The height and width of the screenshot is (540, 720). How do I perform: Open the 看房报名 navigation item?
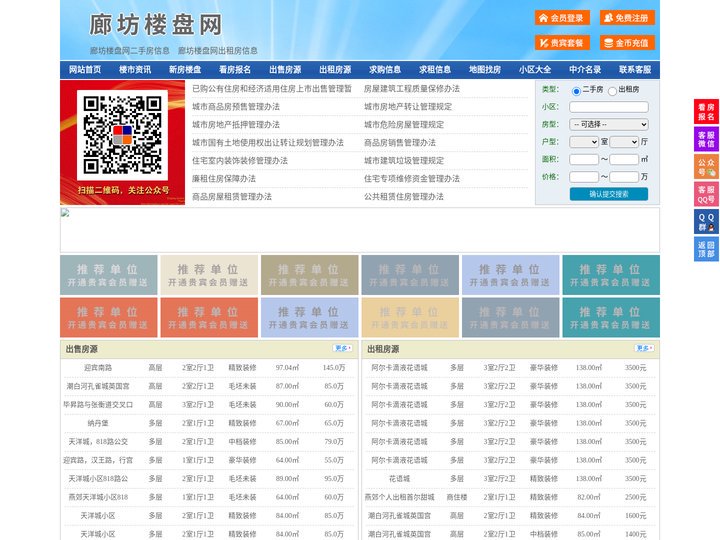tap(235, 70)
